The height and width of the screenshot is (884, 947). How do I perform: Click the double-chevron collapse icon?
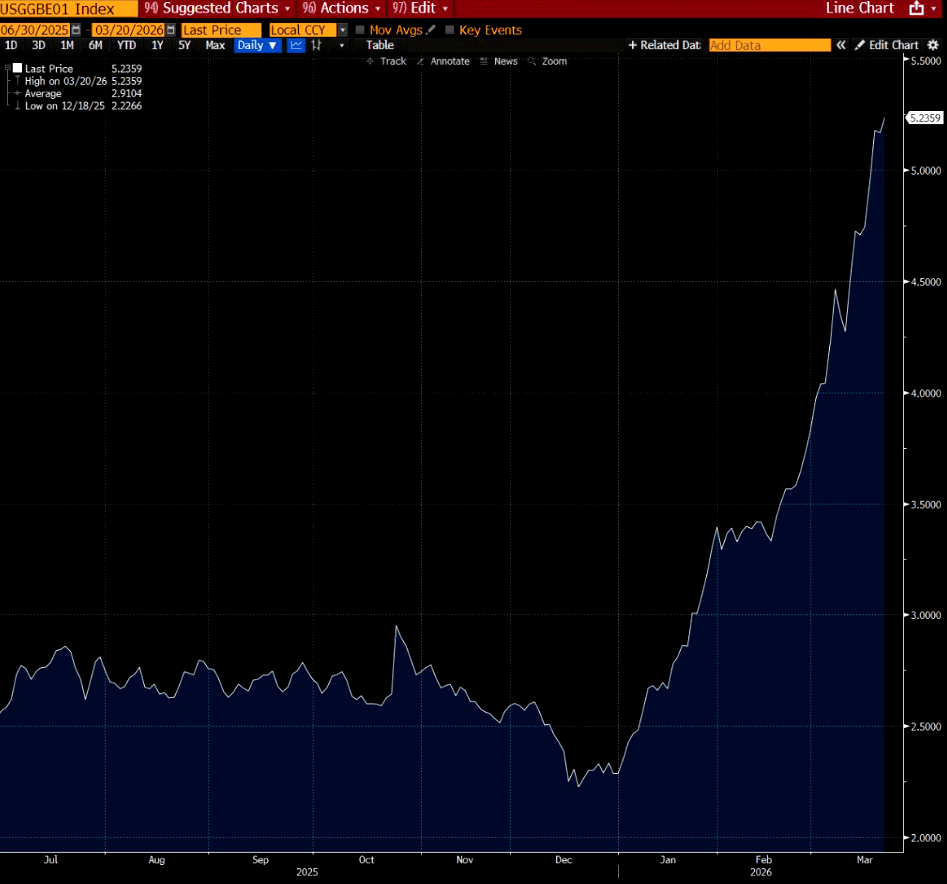tap(842, 45)
